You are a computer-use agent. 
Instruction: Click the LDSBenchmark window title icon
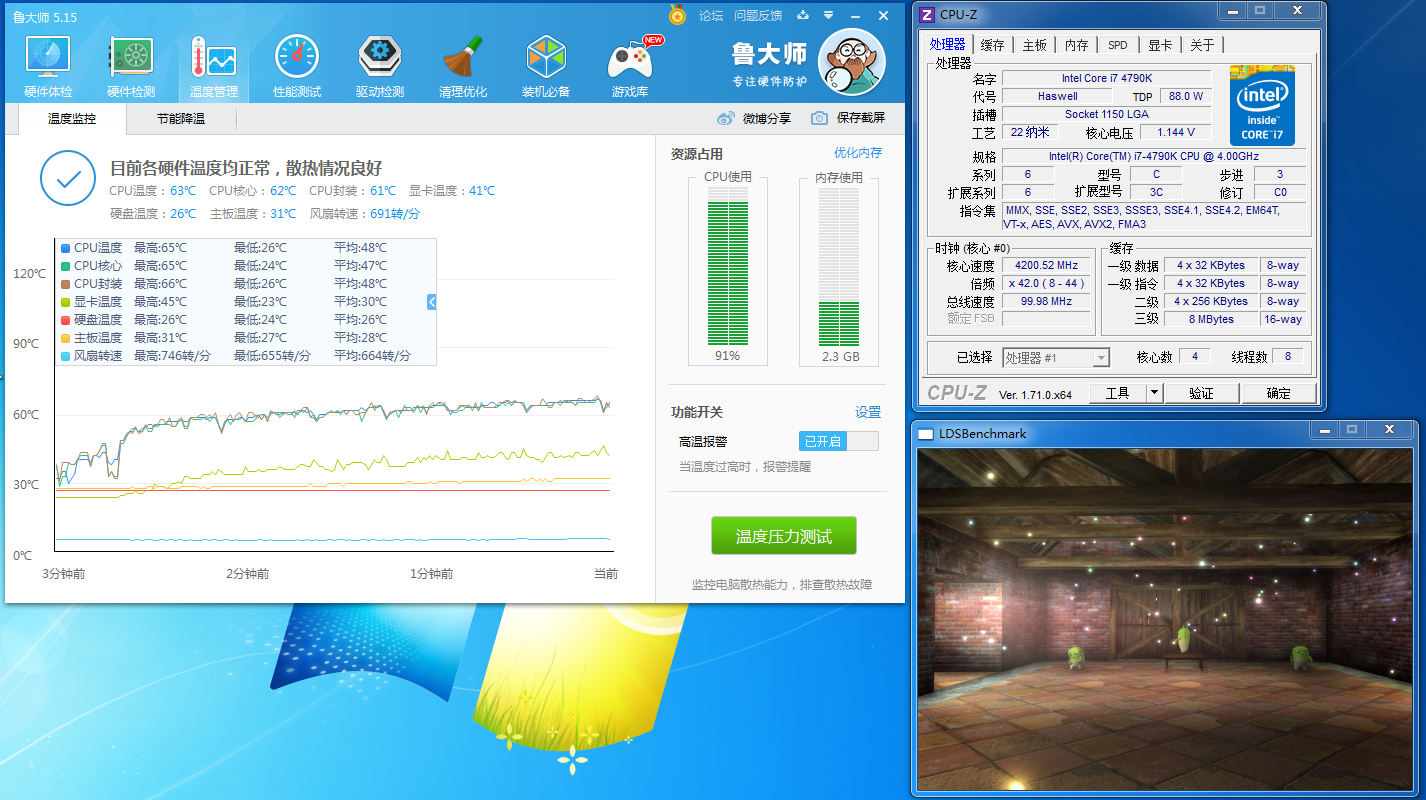pos(926,434)
